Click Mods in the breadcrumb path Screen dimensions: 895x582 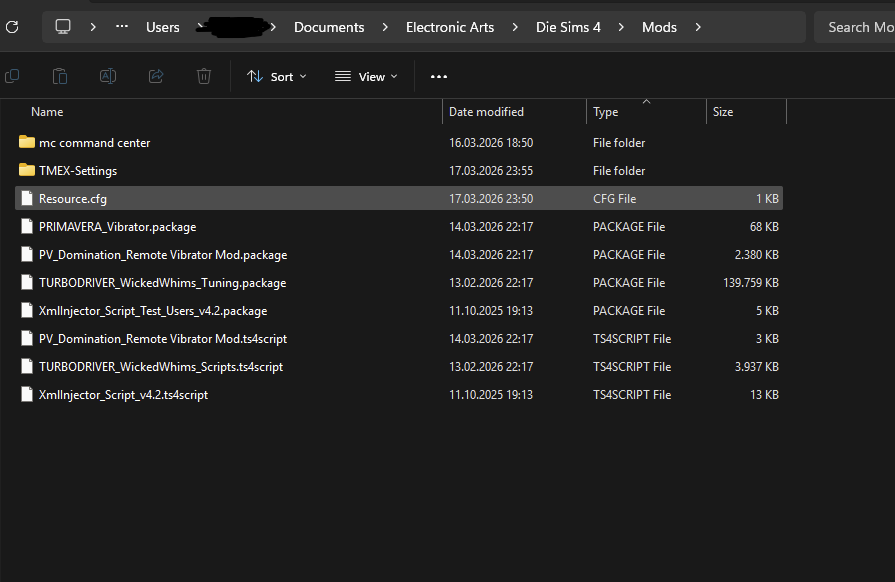[x=659, y=27]
